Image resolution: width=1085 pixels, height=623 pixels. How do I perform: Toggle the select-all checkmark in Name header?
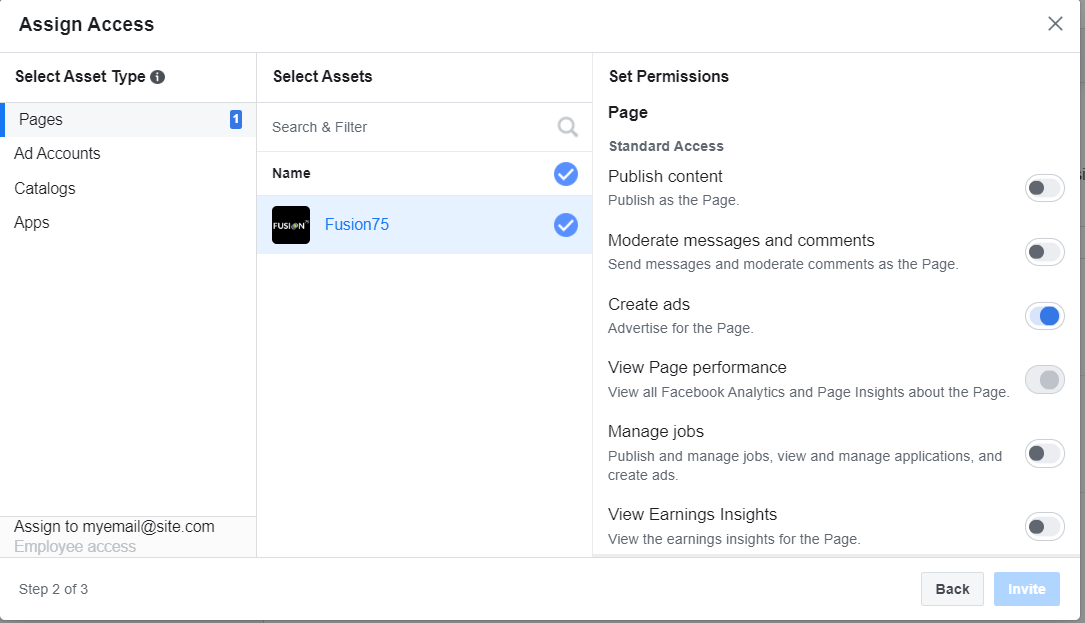566,174
